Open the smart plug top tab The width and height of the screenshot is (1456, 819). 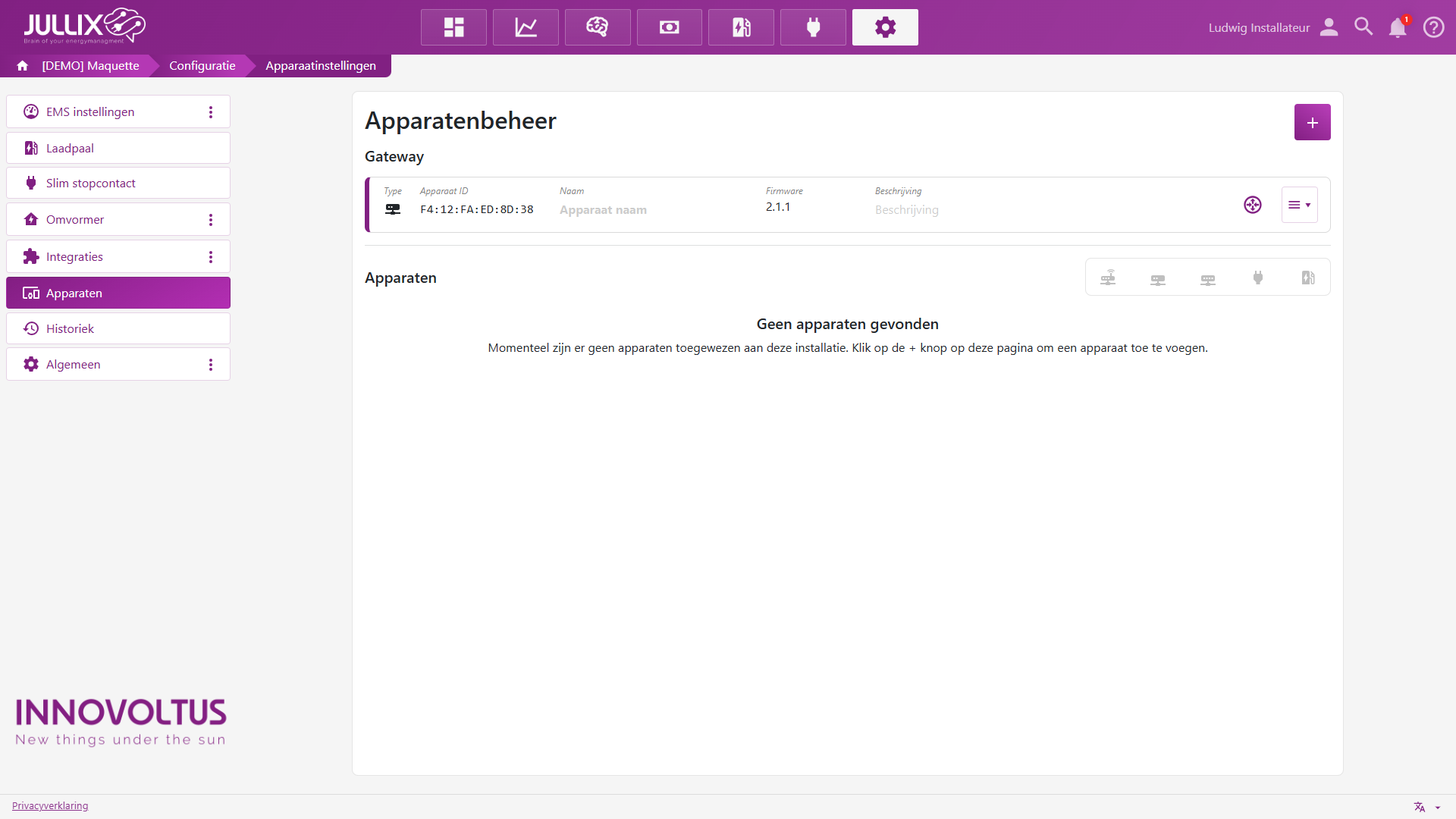813,27
